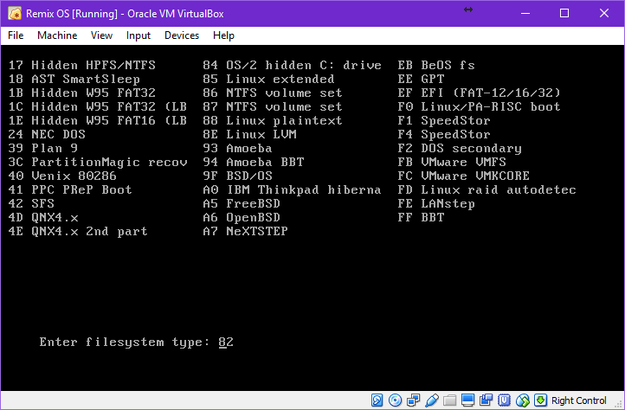Click the 'F2 DOS secondary' entry
The height and width of the screenshot is (410, 625).
(459, 148)
